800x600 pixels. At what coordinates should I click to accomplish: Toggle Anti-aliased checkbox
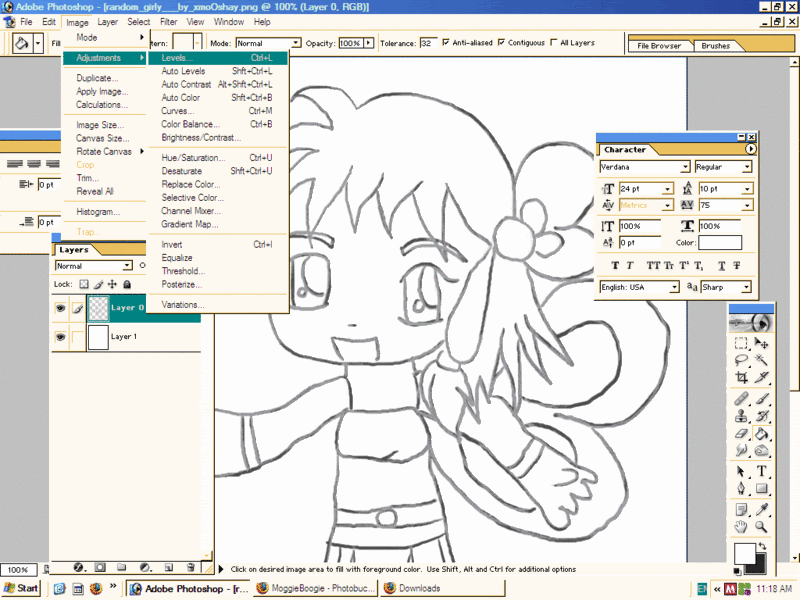coord(446,42)
